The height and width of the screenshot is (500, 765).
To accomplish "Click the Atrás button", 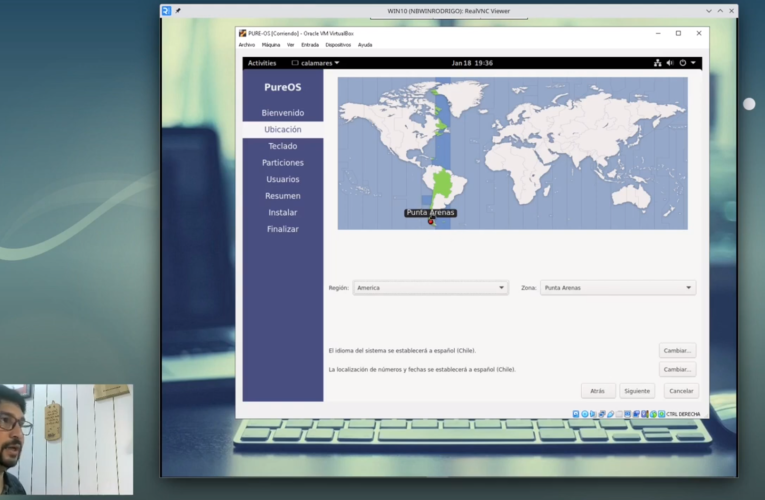I will coord(598,391).
